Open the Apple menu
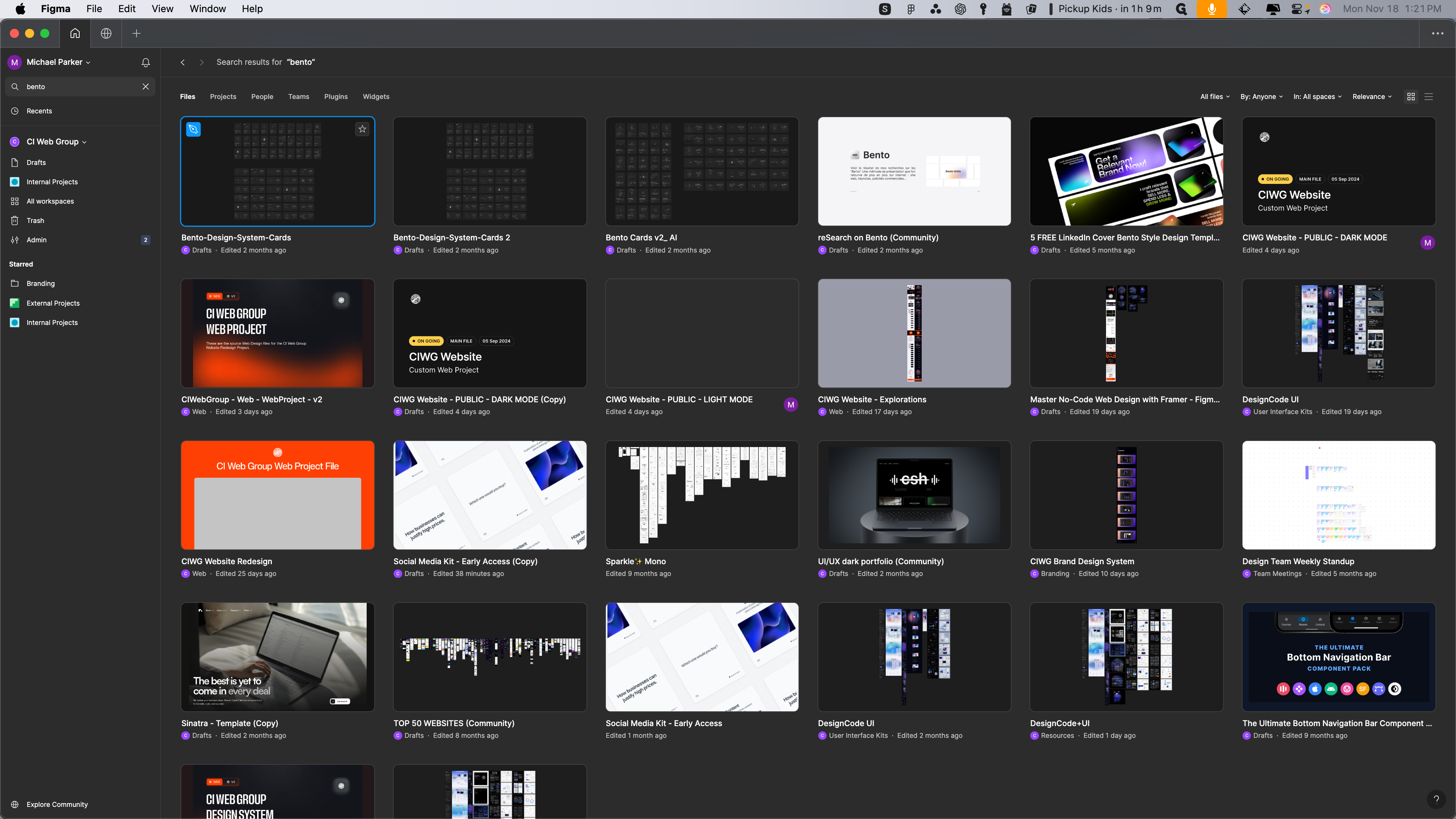1456x819 pixels. (x=20, y=8)
